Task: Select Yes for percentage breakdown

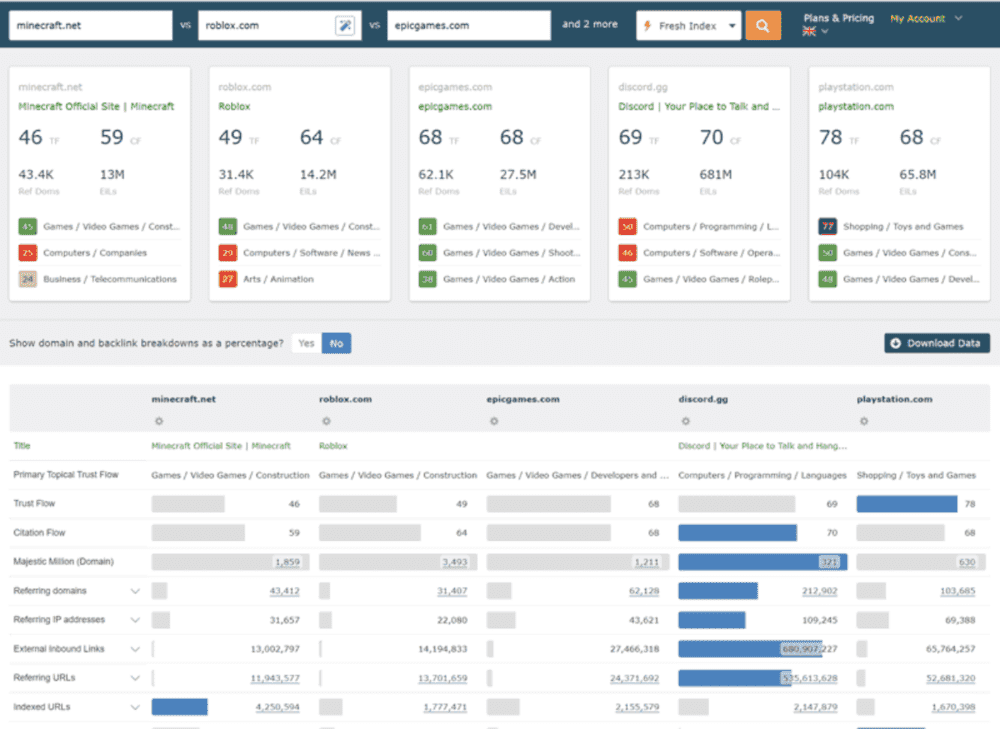Action: pyautogui.click(x=307, y=343)
